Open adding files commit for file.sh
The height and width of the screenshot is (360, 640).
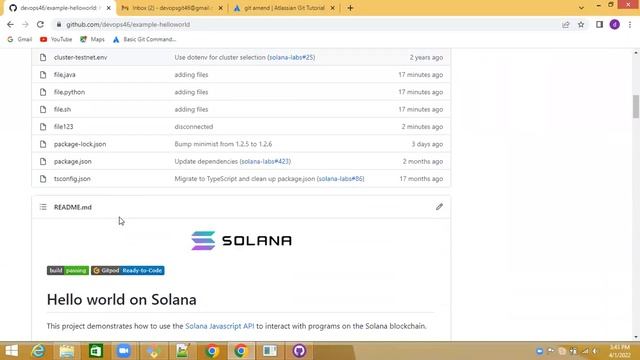(191, 109)
